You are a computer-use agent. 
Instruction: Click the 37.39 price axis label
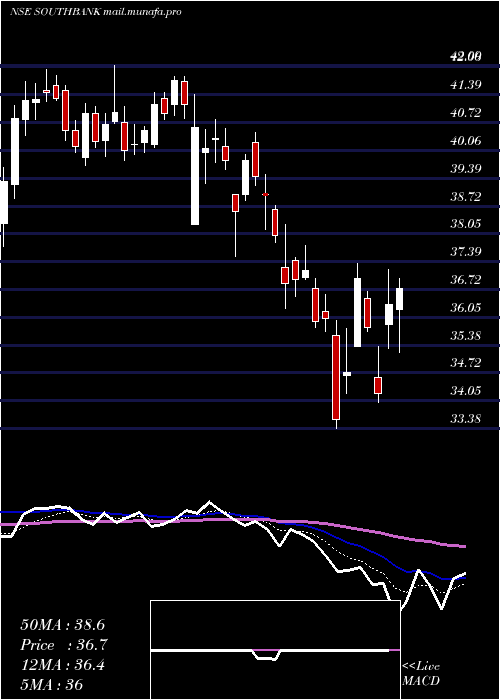(465, 252)
